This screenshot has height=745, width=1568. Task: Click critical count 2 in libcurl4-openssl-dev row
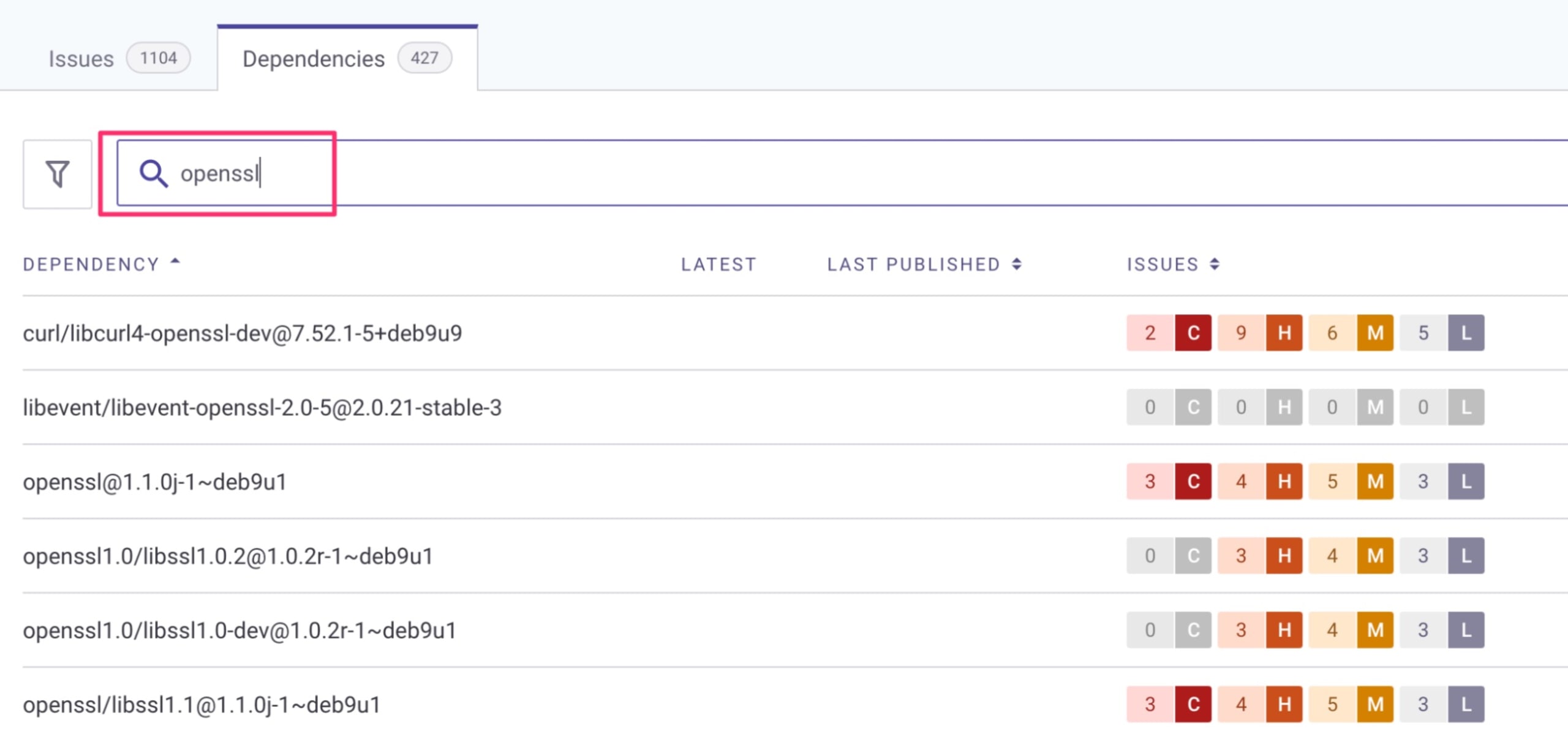[1150, 333]
